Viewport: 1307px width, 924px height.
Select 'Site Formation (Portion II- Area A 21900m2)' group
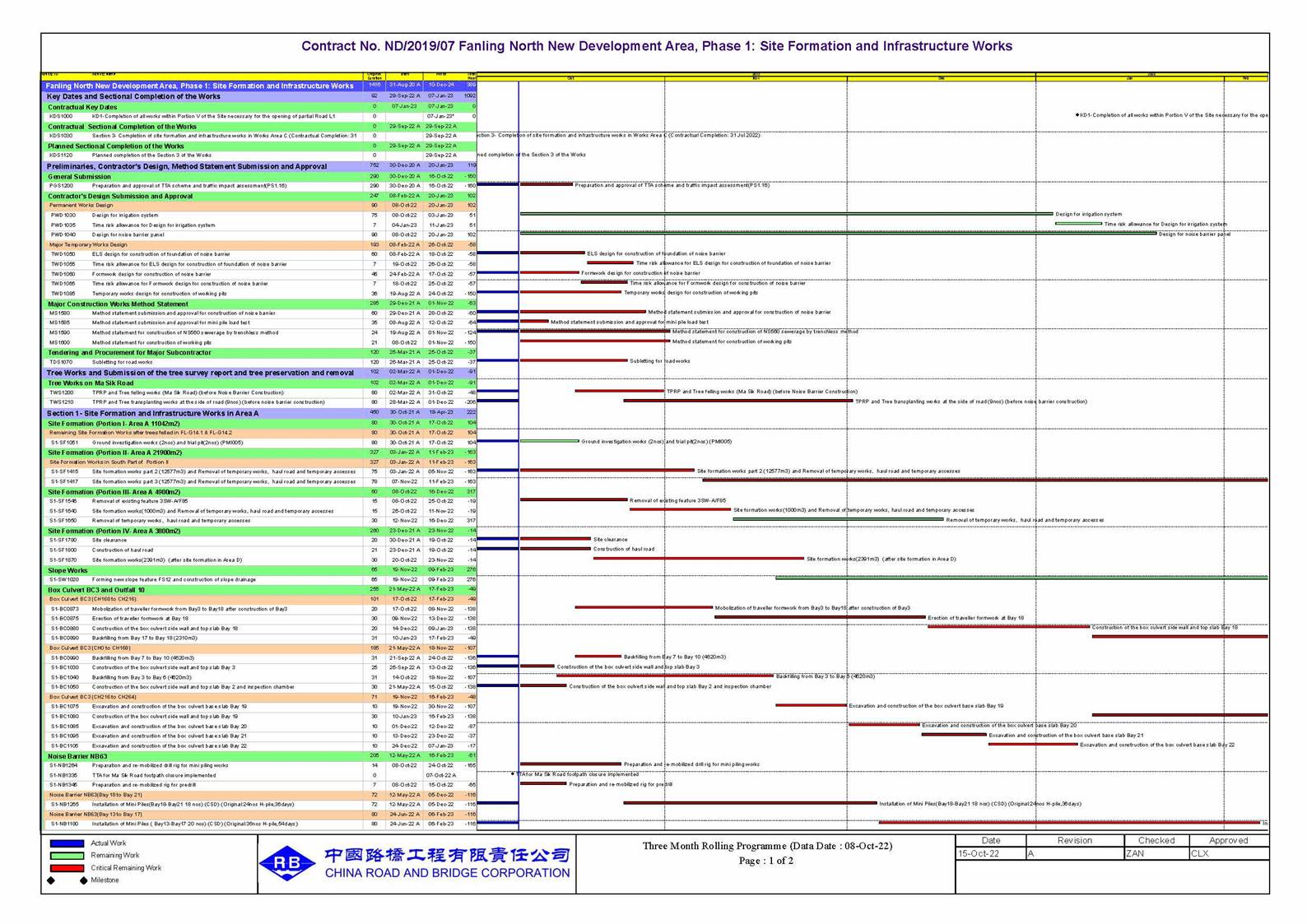259,453
